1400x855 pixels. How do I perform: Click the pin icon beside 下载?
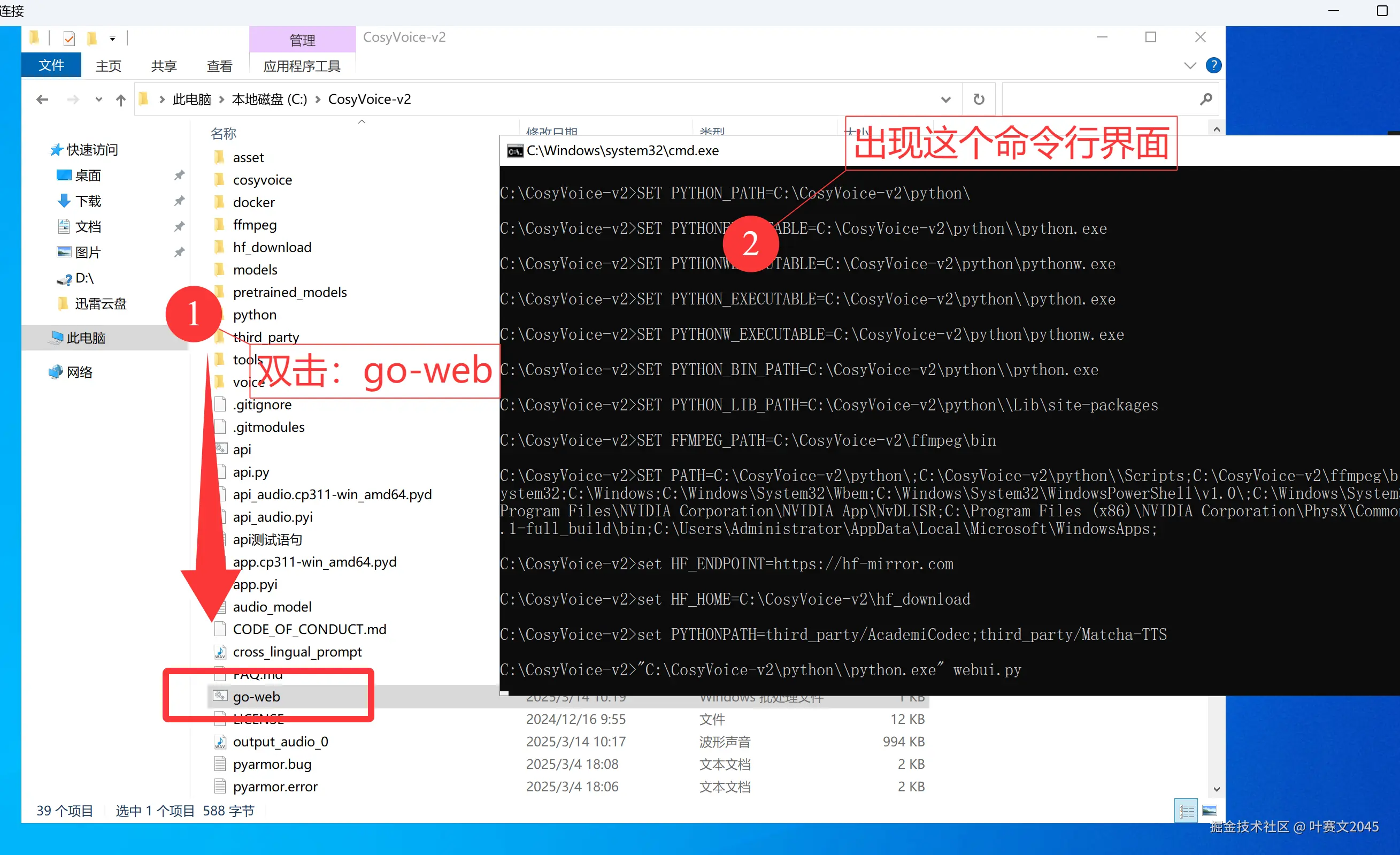tap(179, 201)
